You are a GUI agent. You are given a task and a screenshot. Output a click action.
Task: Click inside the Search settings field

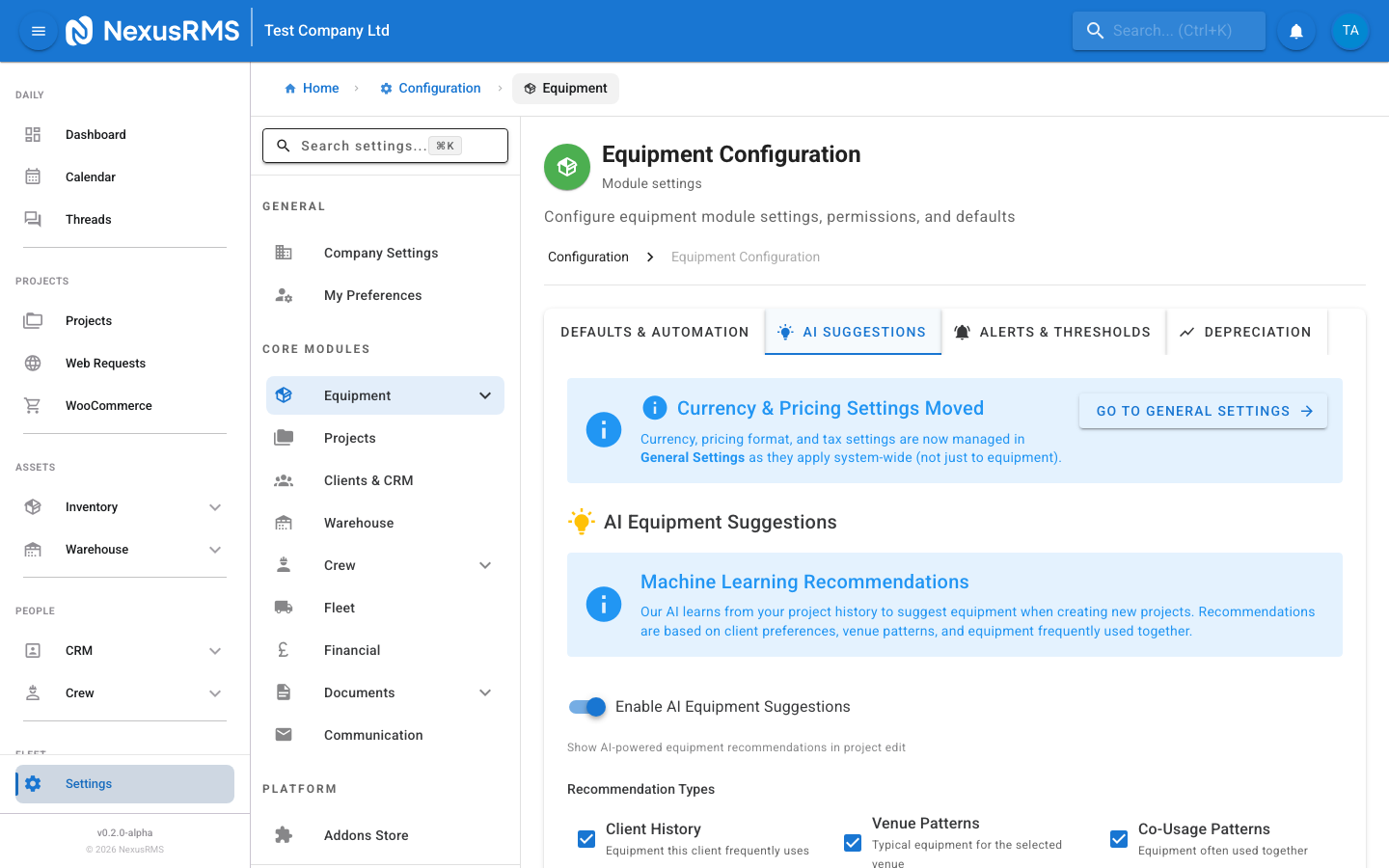[x=385, y=145]
